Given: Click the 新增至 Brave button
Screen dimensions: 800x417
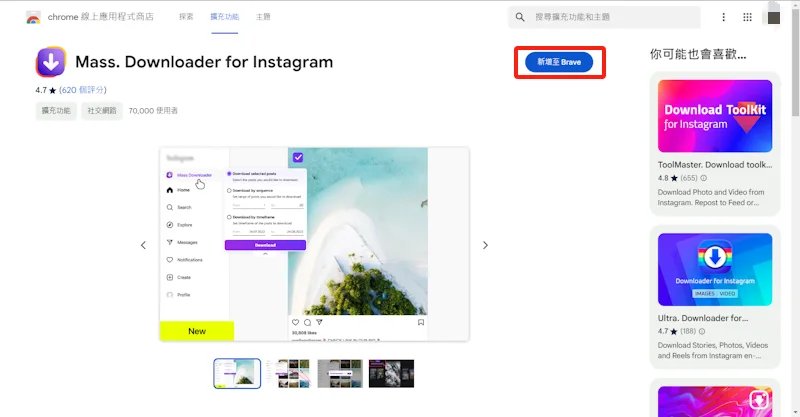Looking at the screenshot, I should click(x=559, y=62).
